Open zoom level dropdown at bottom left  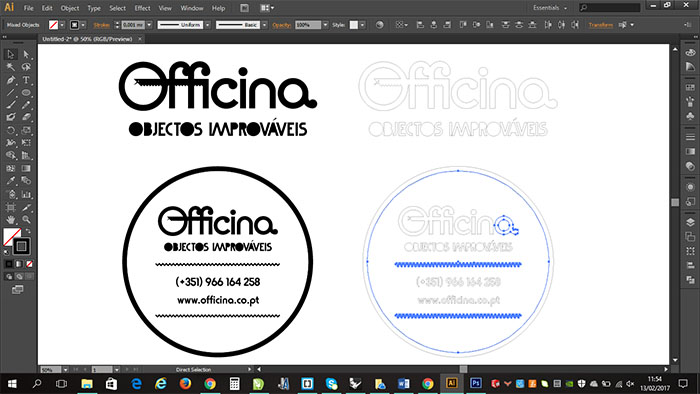(x=65, y=369)
